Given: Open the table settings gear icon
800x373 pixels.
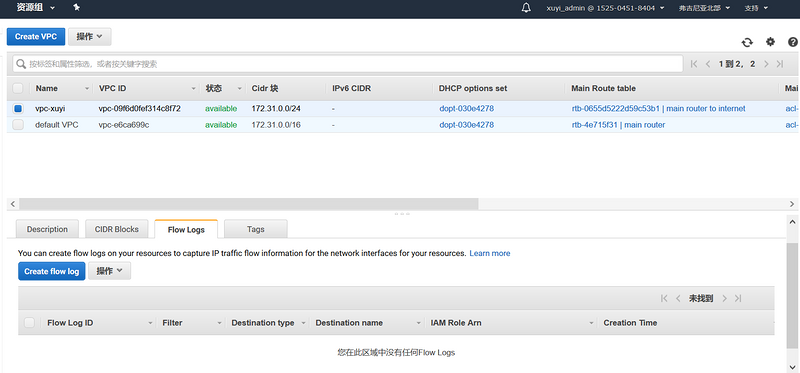Looking at the screenshot, I should coord(770,42).
